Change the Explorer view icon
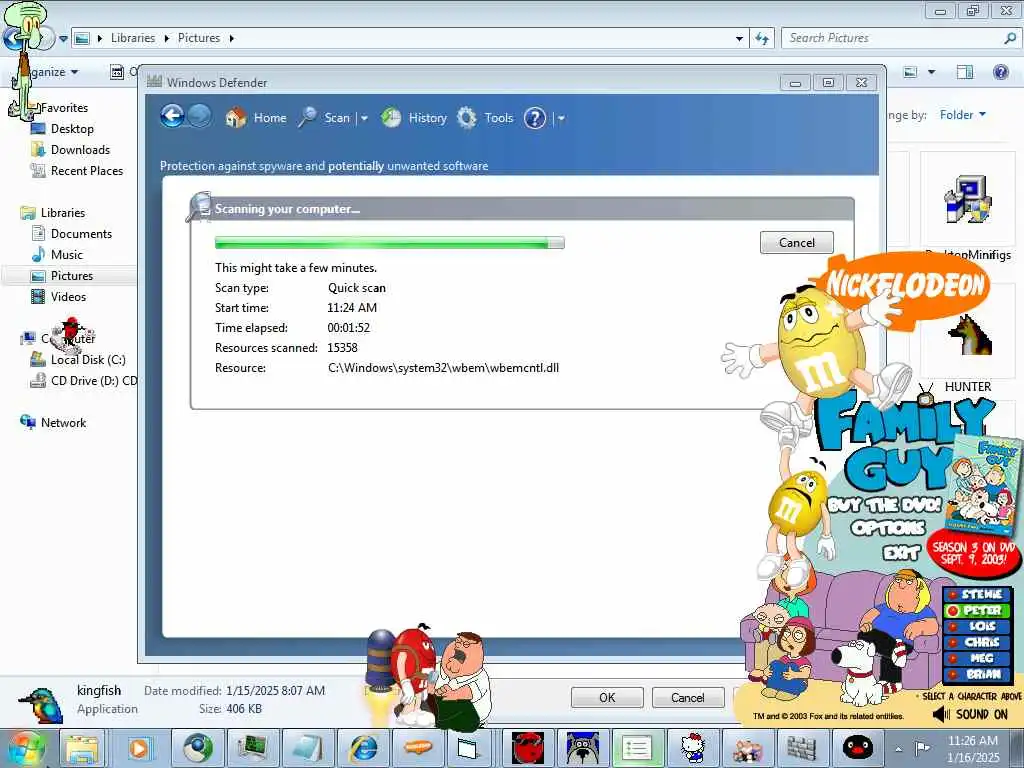The height and width of the screenshot is (768, 1024). tap(910, 72)
